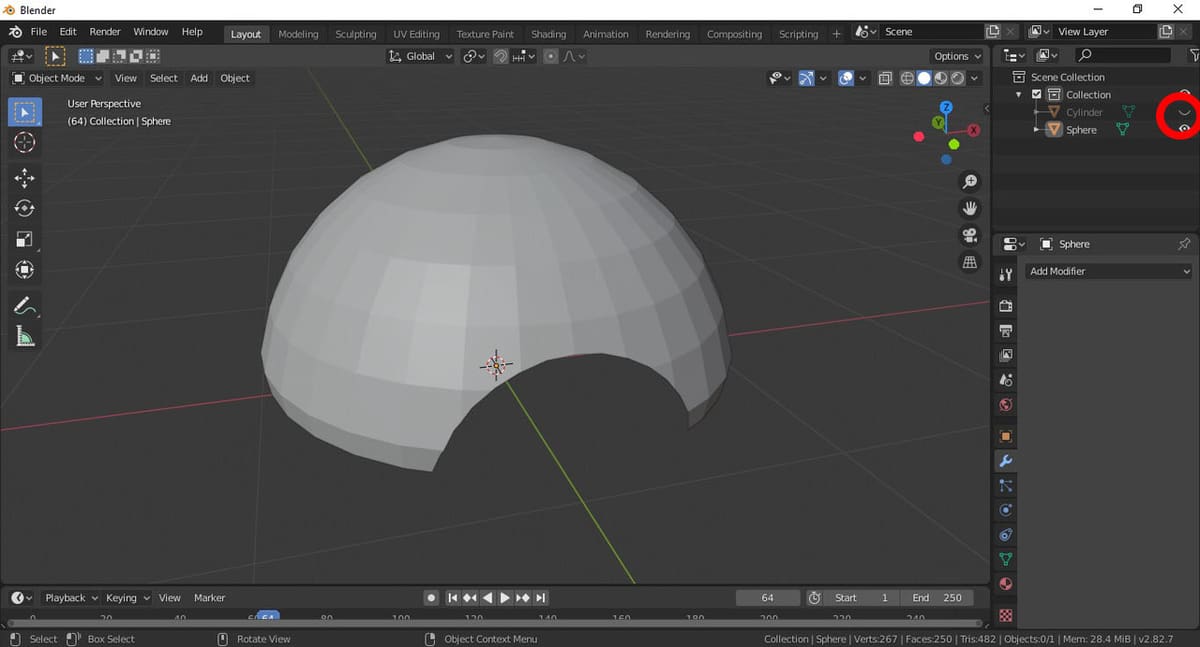Toggle proportional editing in header

(x=551, y=57)
